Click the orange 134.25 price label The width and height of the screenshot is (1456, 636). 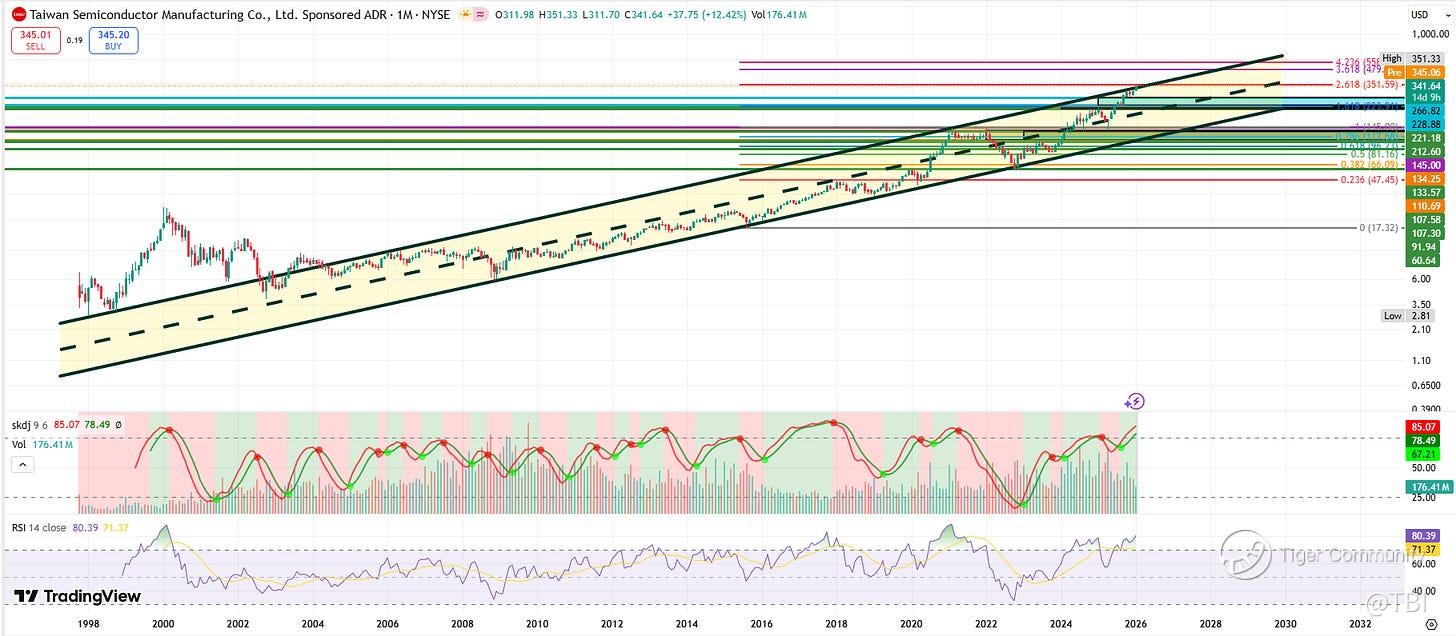point(1424,178)
